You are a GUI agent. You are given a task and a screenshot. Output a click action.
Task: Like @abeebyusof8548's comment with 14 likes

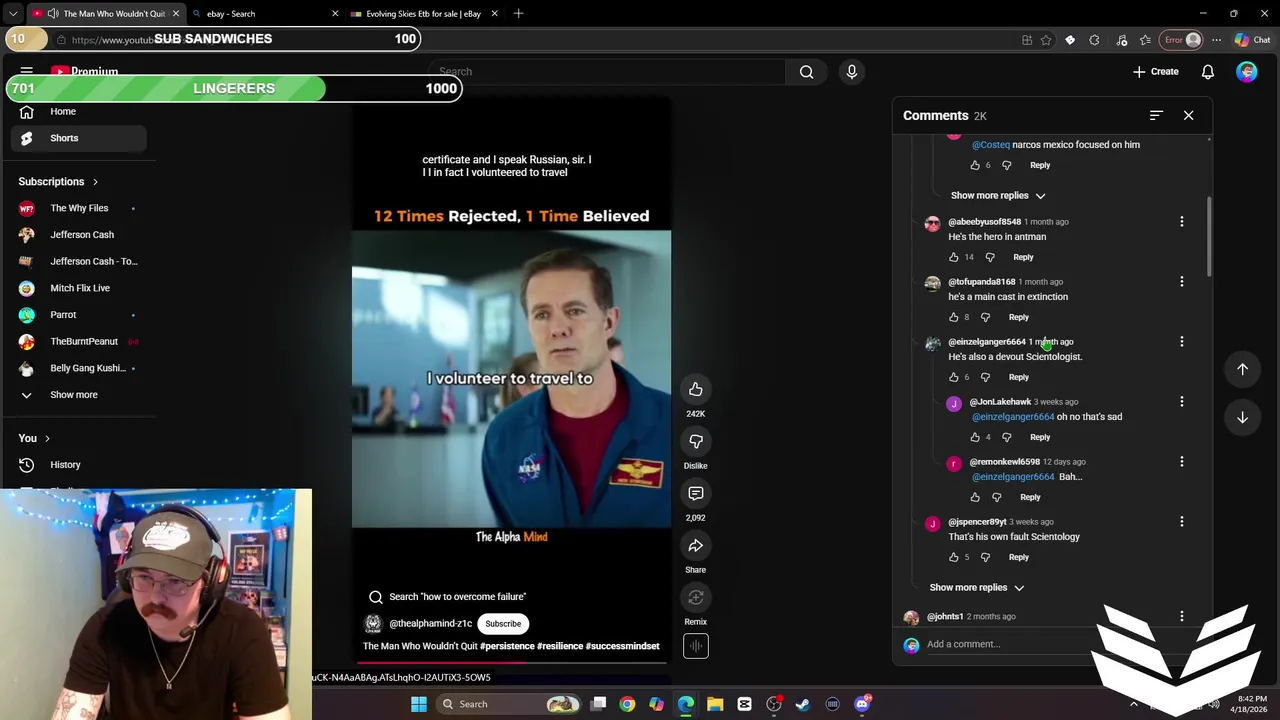click(954, 257)
